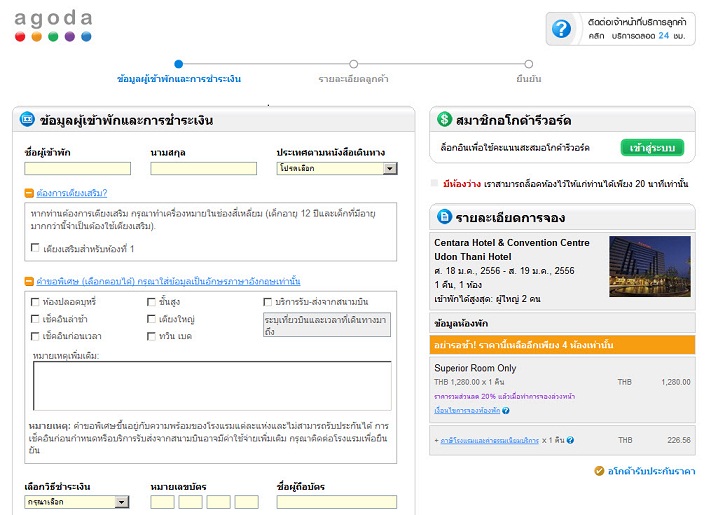Click the นามสกุล last name field
Viewport: 718px width, 515px height.
point(203,168)
